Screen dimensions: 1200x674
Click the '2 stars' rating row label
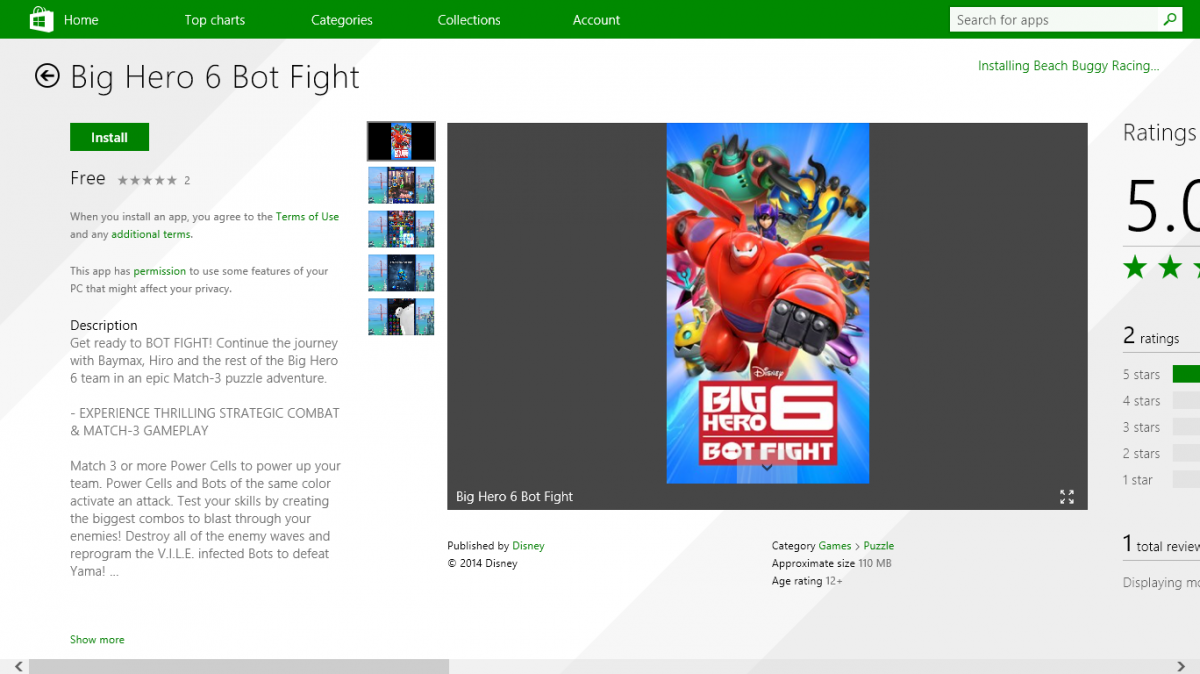coord(1141,454)
